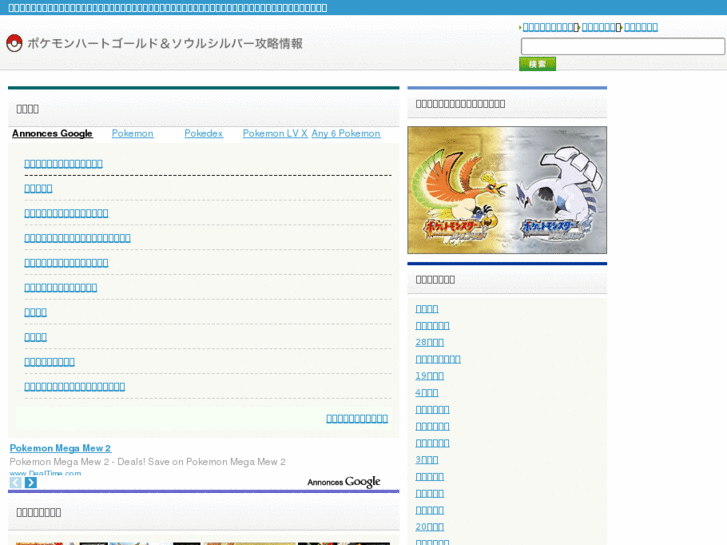Focus the search text field in header

pyautogui.click(x=623, y=46)
